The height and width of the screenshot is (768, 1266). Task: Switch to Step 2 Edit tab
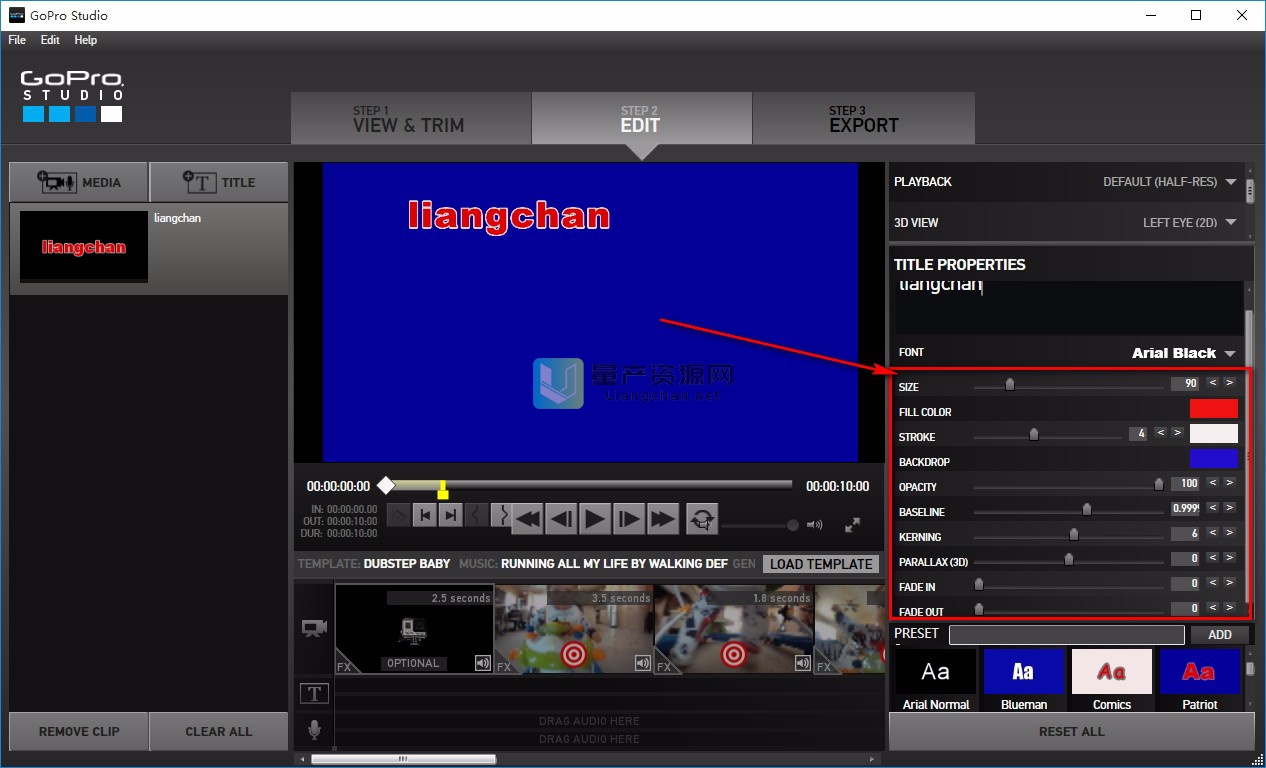(x=641, y=119)
